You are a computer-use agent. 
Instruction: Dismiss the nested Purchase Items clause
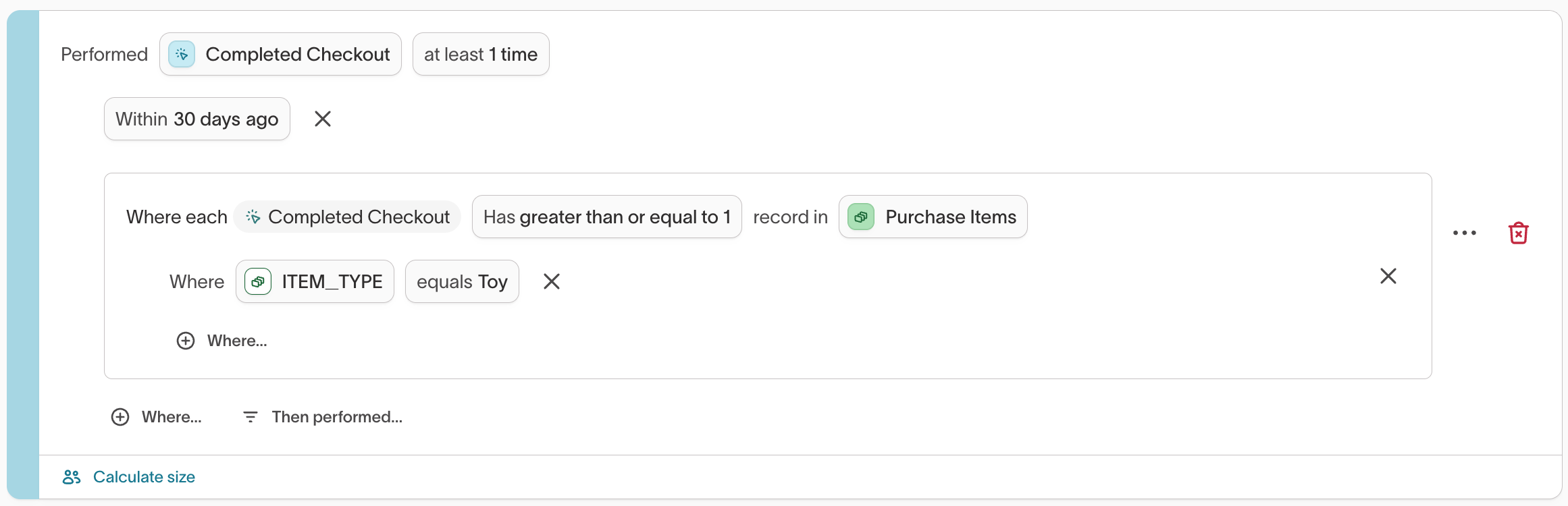click(1388, 276)
